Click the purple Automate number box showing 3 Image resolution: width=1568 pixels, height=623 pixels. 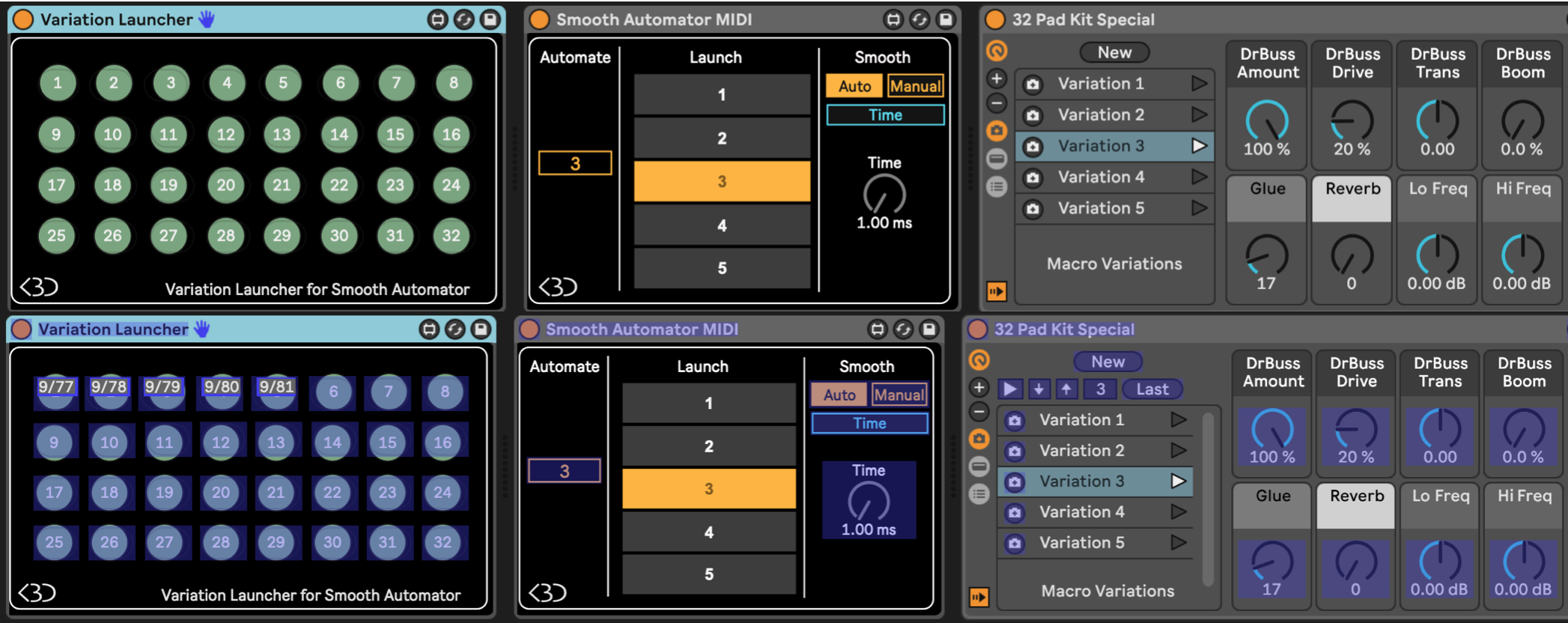coord(564,471)
